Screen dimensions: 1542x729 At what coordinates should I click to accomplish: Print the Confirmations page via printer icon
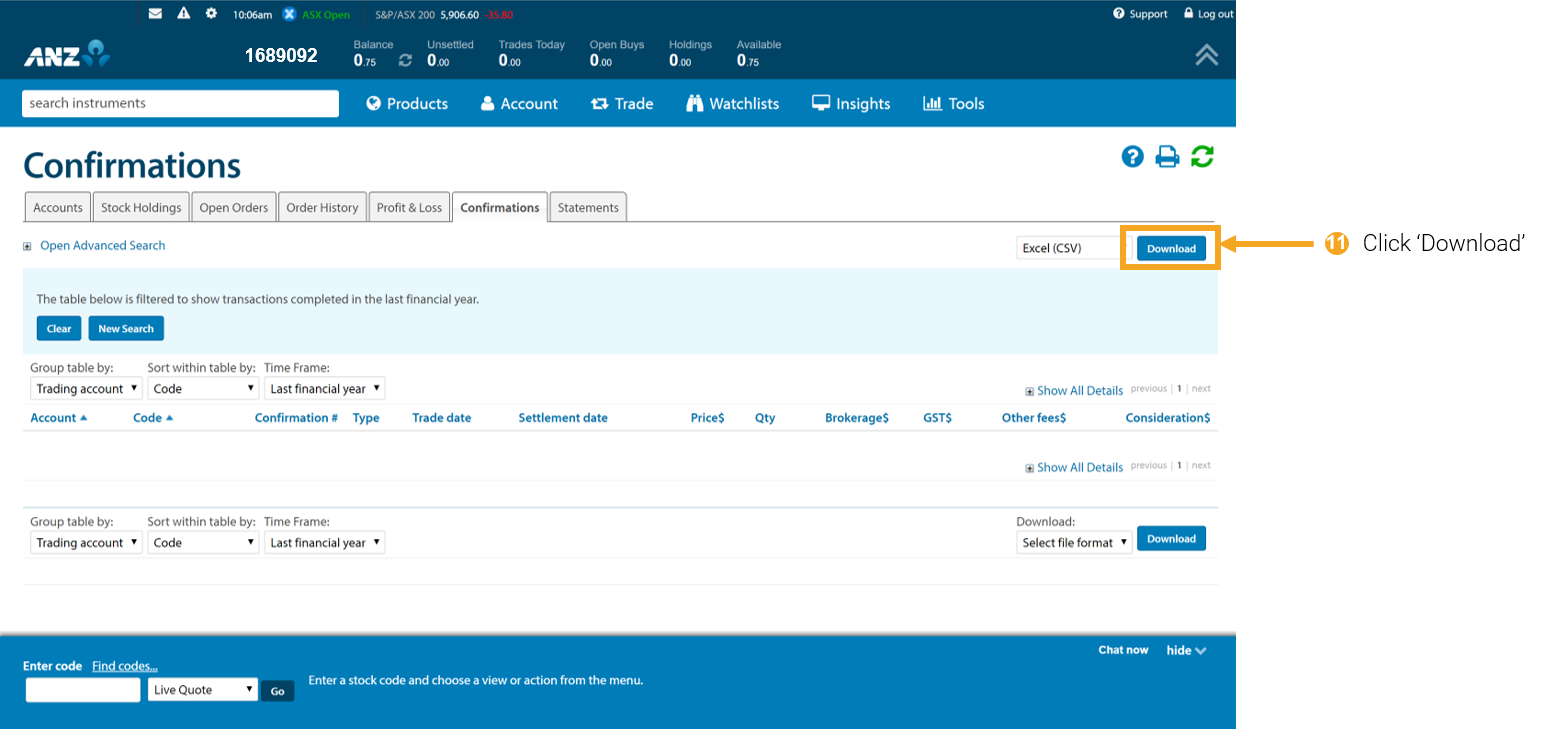coord(1167,156)
